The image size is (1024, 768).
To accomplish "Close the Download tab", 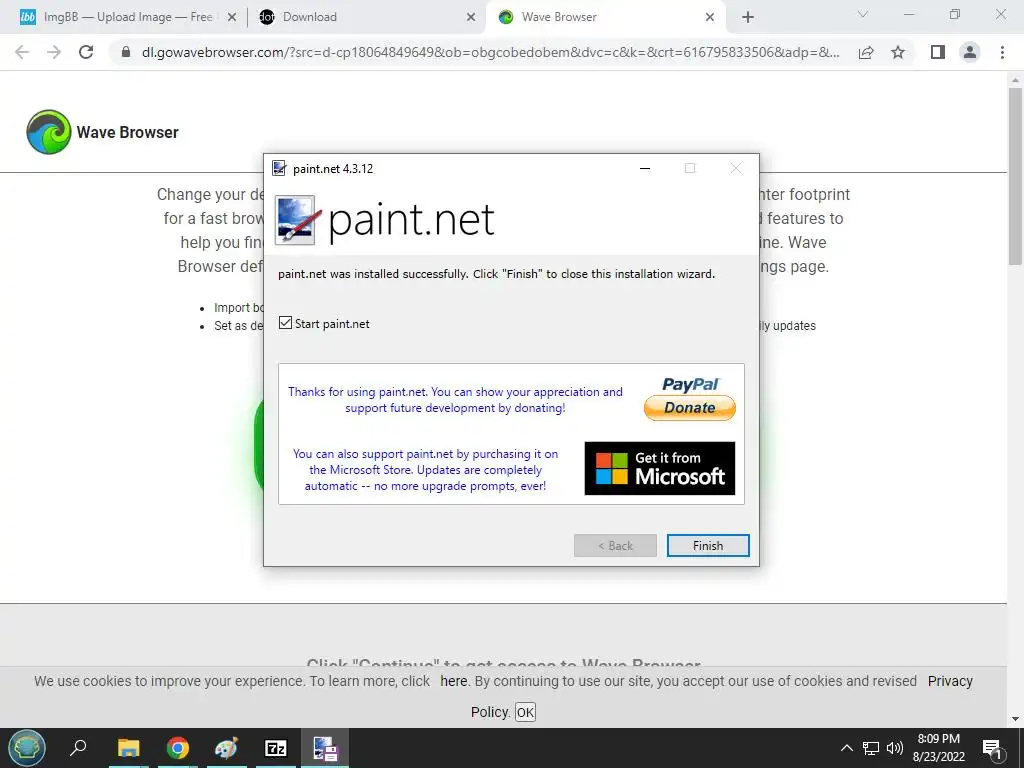I will tap(471, 18).
